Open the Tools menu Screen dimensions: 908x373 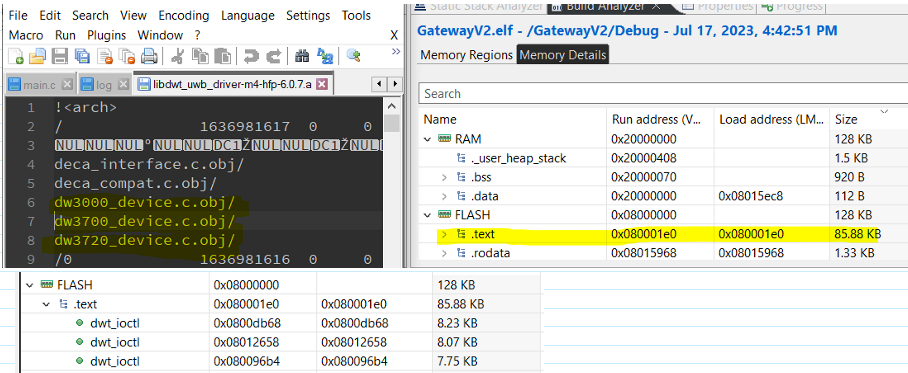[x=356, y=16]
